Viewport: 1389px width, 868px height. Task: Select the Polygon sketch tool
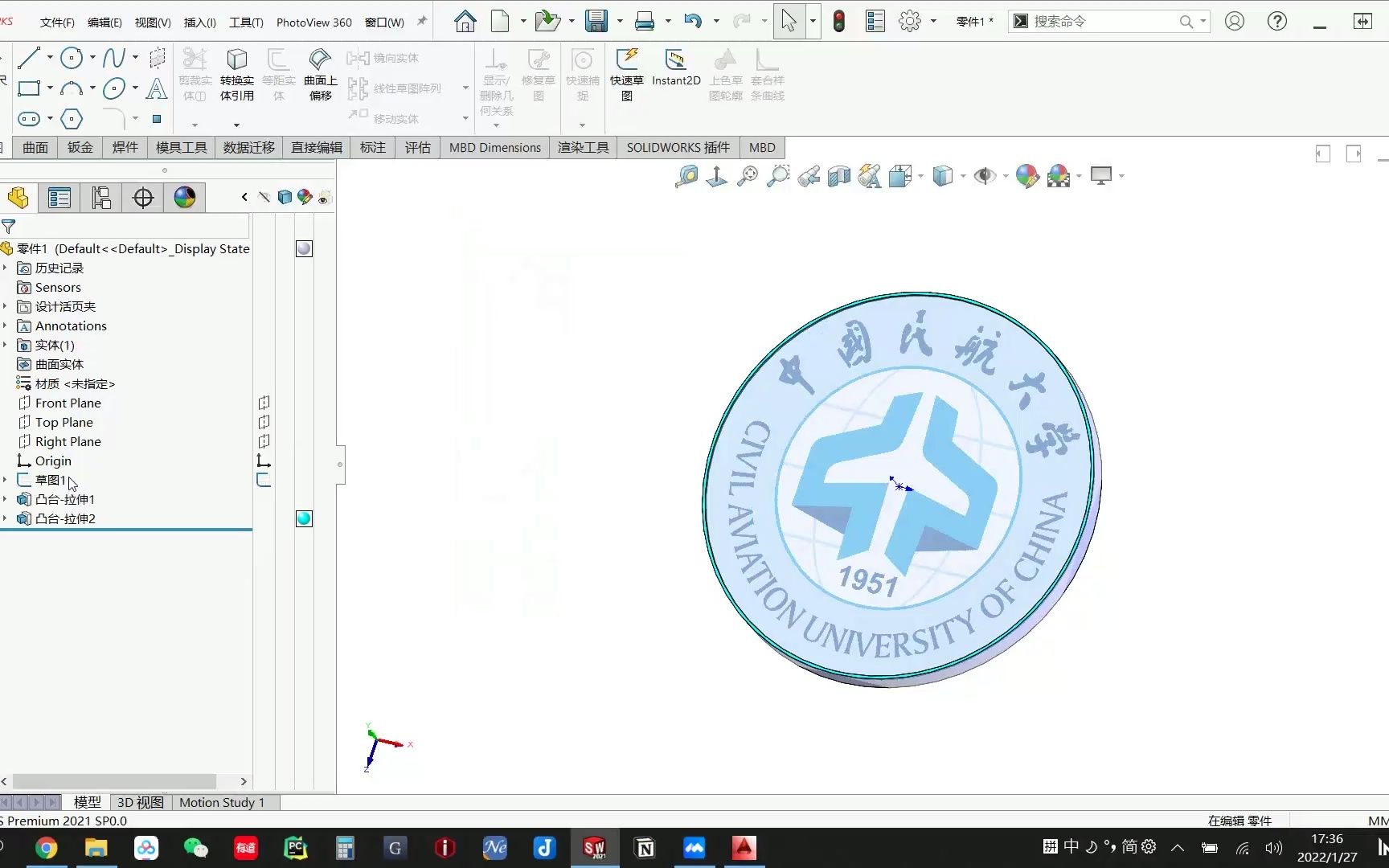tap(72, 119)
